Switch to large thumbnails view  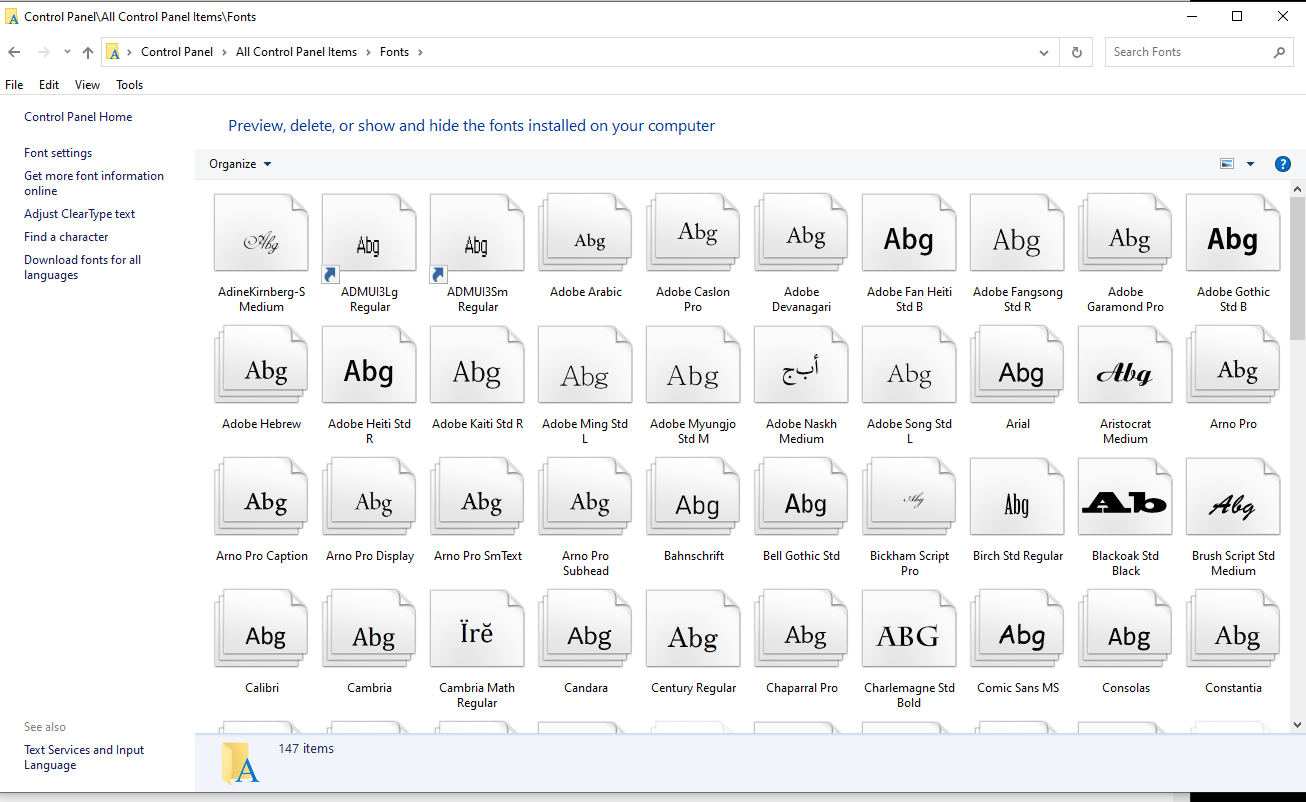tap(1227, 162)
